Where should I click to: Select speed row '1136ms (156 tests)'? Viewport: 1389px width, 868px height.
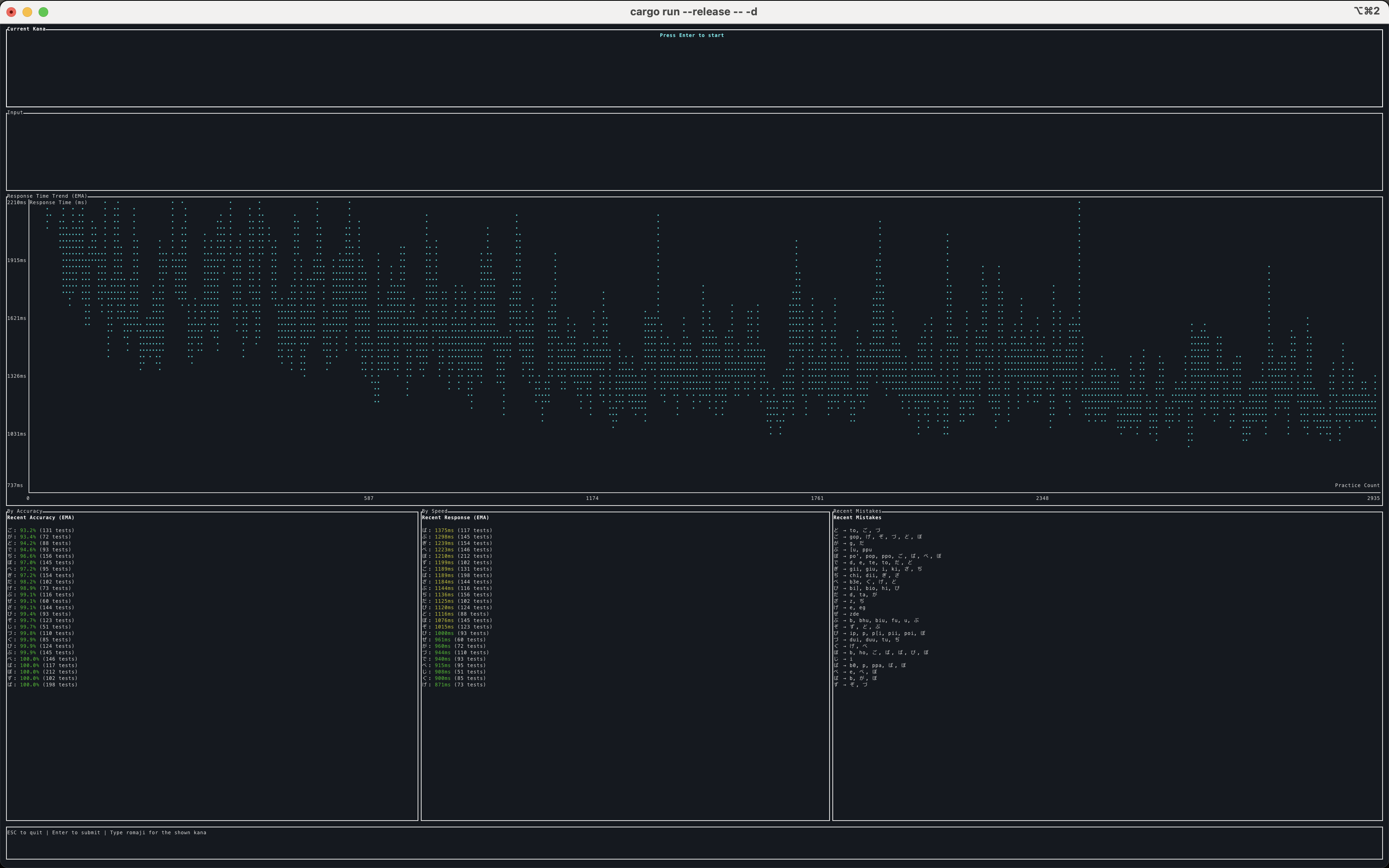click(x=457, y=595)
